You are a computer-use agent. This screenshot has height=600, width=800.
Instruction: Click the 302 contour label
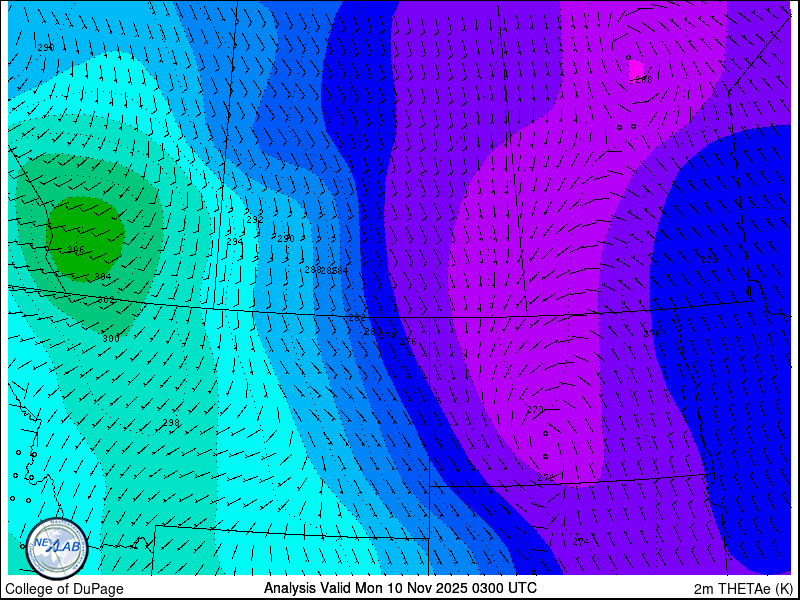pyautogui.click(x=106, y=300)
